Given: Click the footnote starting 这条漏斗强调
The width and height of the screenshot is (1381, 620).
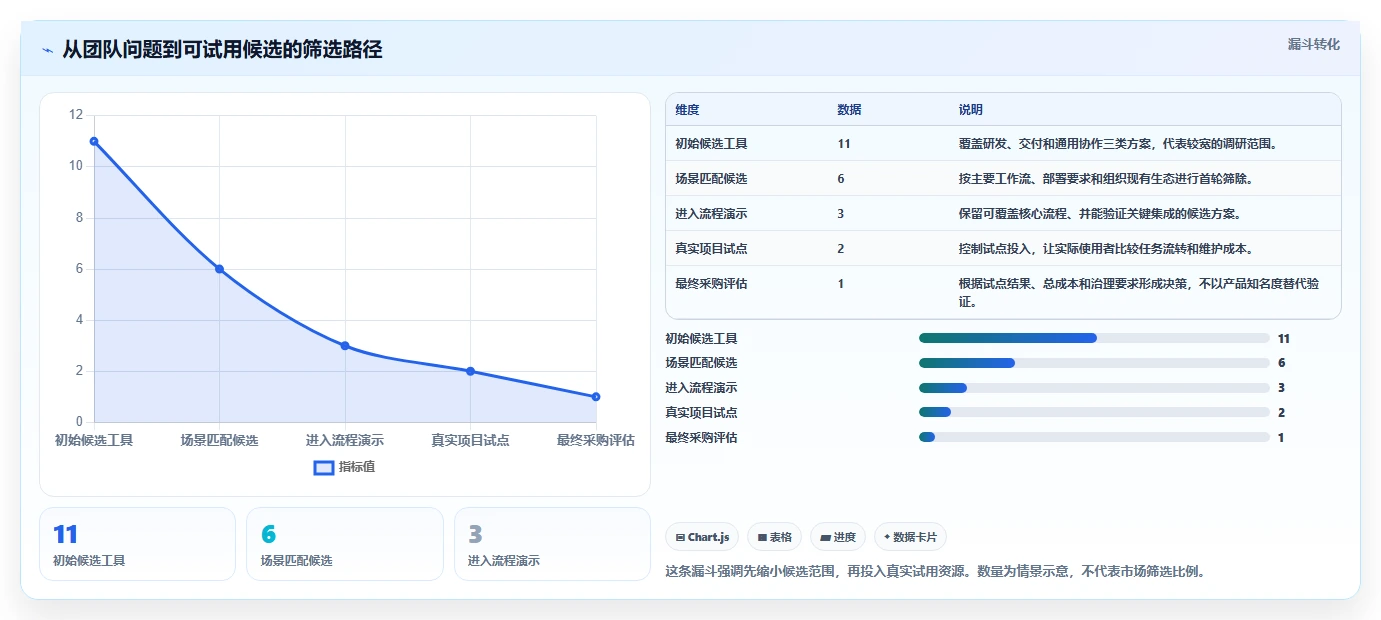Looking at the screenshot, I should (937, 572).
